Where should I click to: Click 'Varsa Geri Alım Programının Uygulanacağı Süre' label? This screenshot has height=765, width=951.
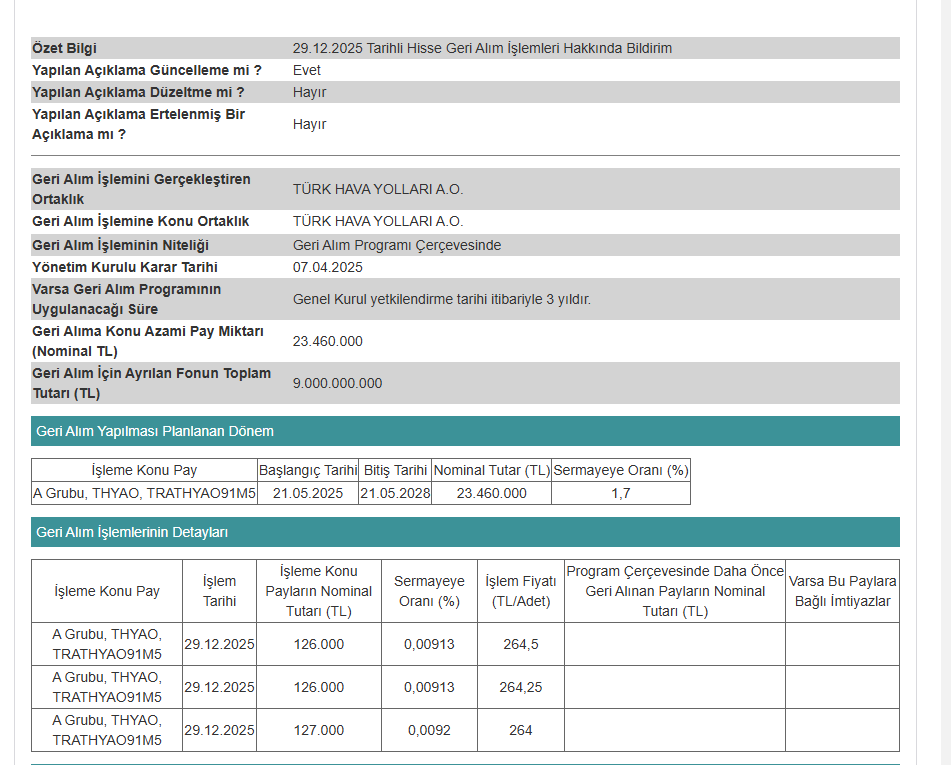[127, 299]
